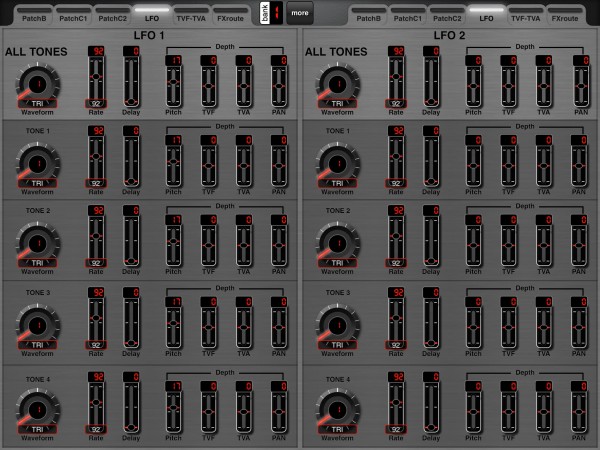This screenshot has height=450, width=600.
Task: Adjust LFO 2 Tone 3 Pitch depth slider
Action: point(473,328)
